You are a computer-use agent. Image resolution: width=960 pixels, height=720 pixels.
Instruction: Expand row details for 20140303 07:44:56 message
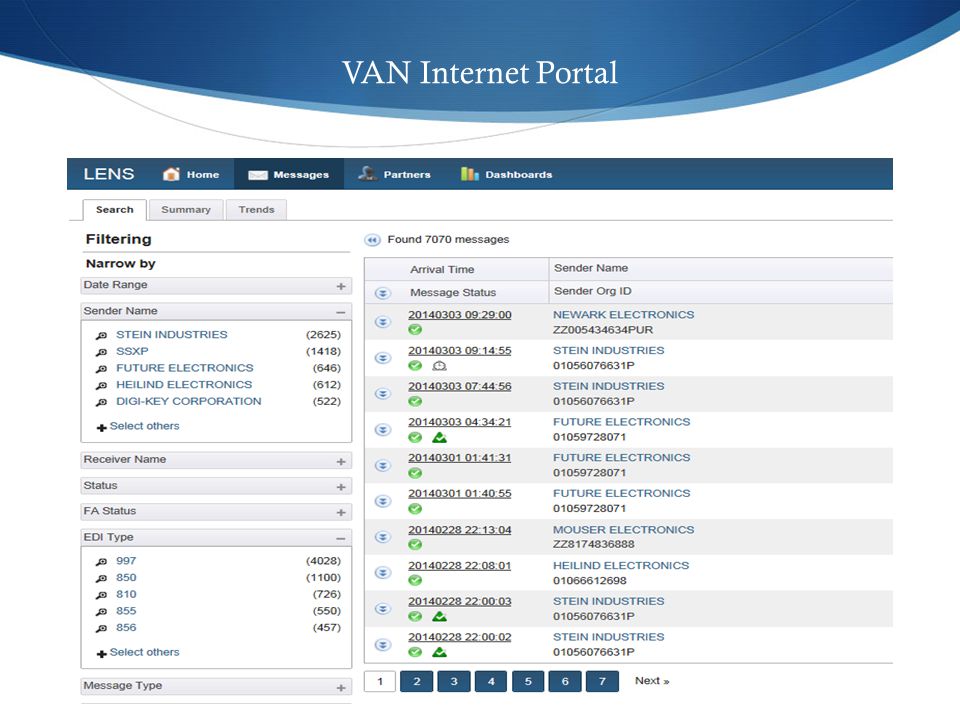[383, 394]
